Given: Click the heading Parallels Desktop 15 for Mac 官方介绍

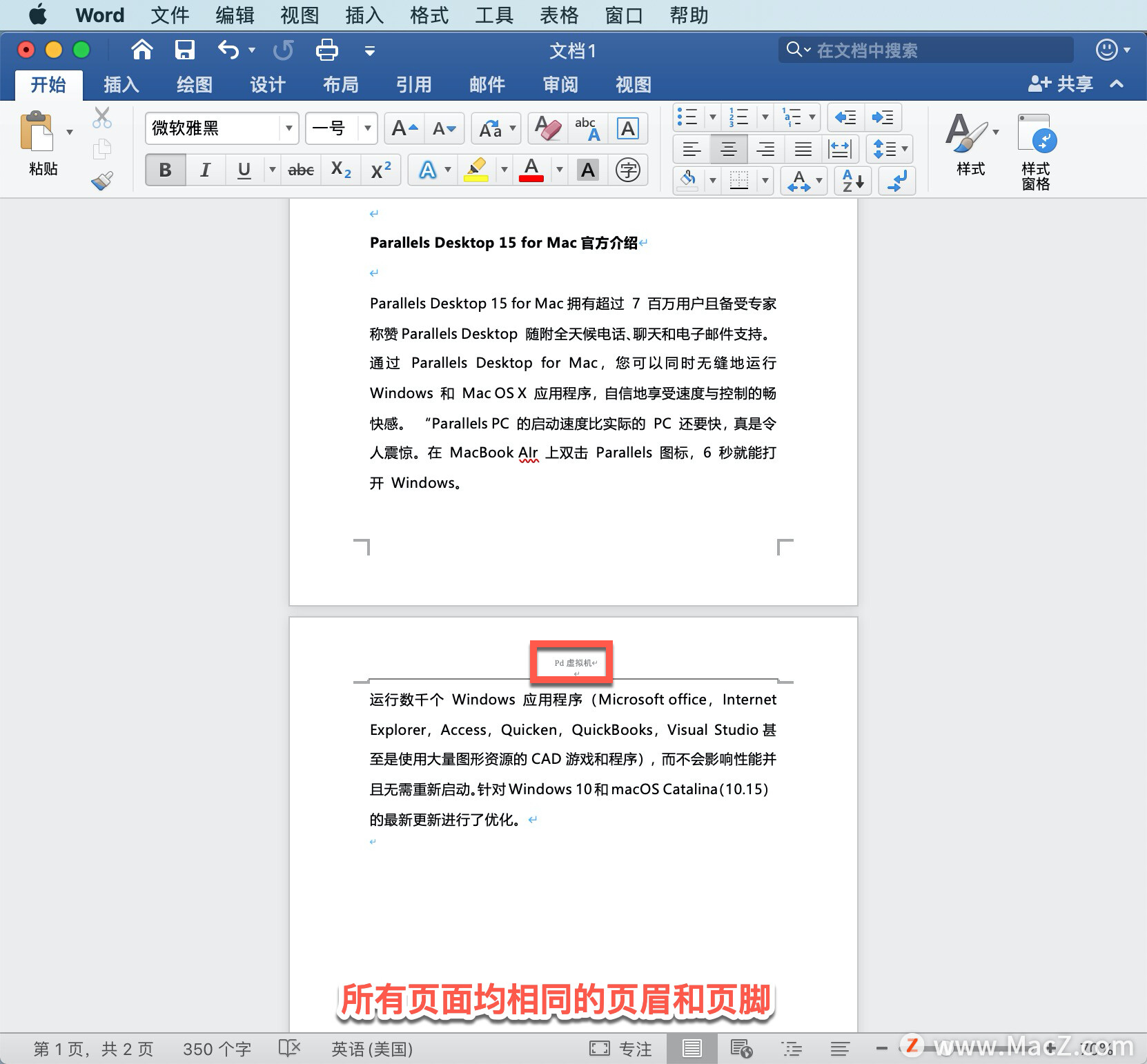Looking at the screenshot, I should click(504, 243).
